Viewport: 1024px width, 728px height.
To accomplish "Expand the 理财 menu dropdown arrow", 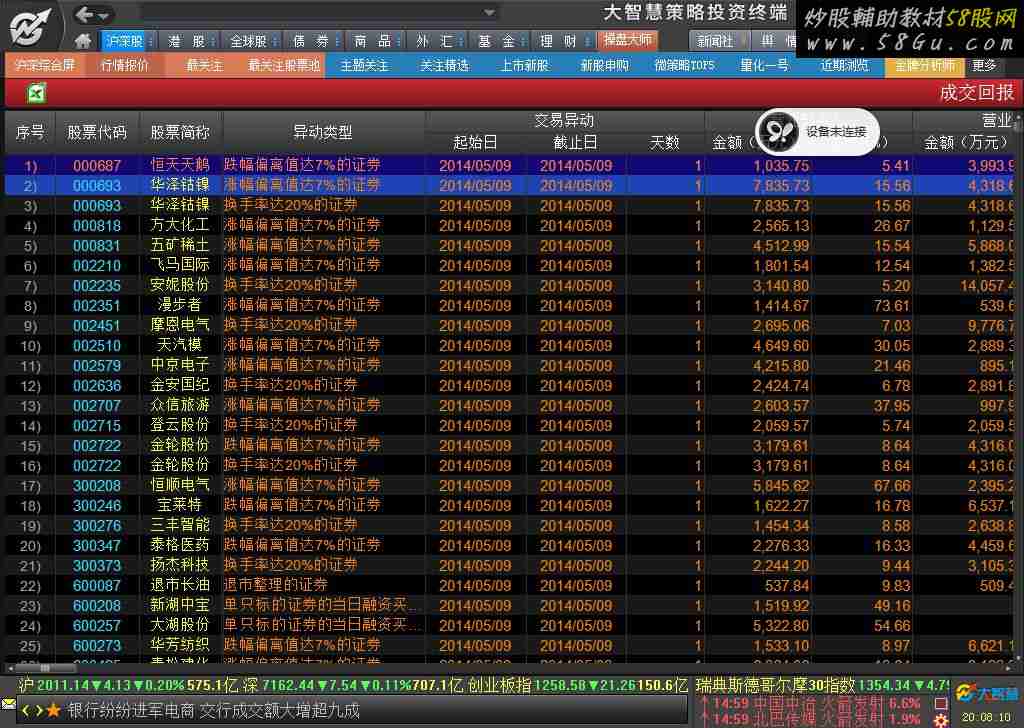I will click(x=586, y=42).
